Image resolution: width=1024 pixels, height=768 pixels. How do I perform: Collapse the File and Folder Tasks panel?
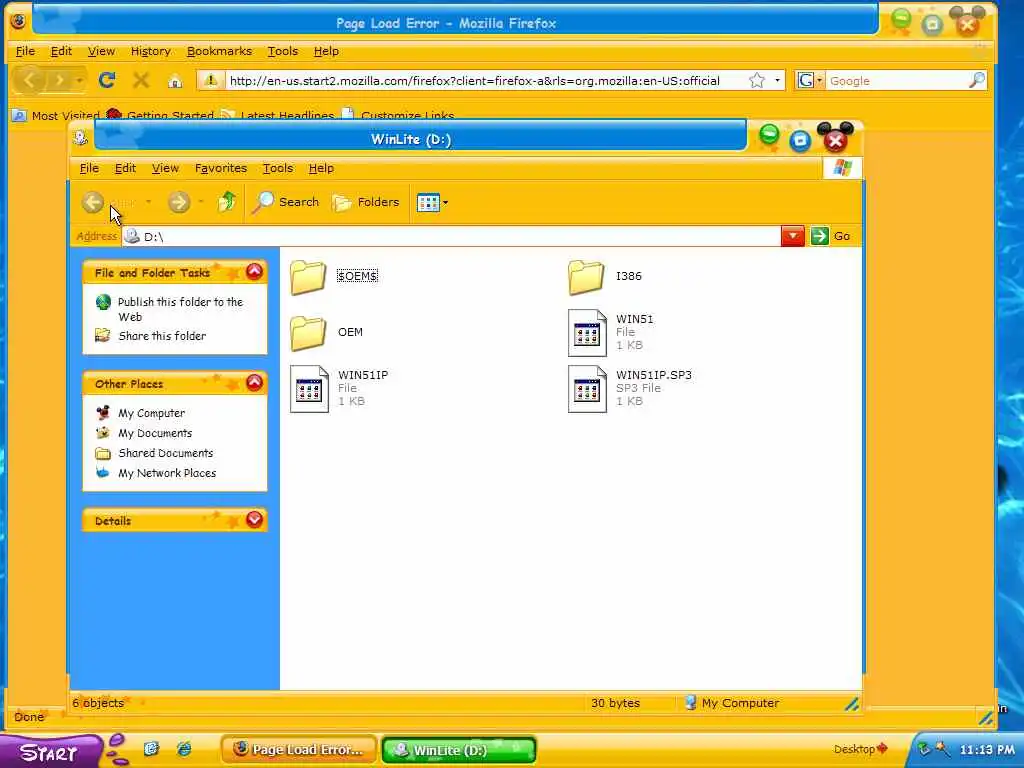click(x=254, y=271)
